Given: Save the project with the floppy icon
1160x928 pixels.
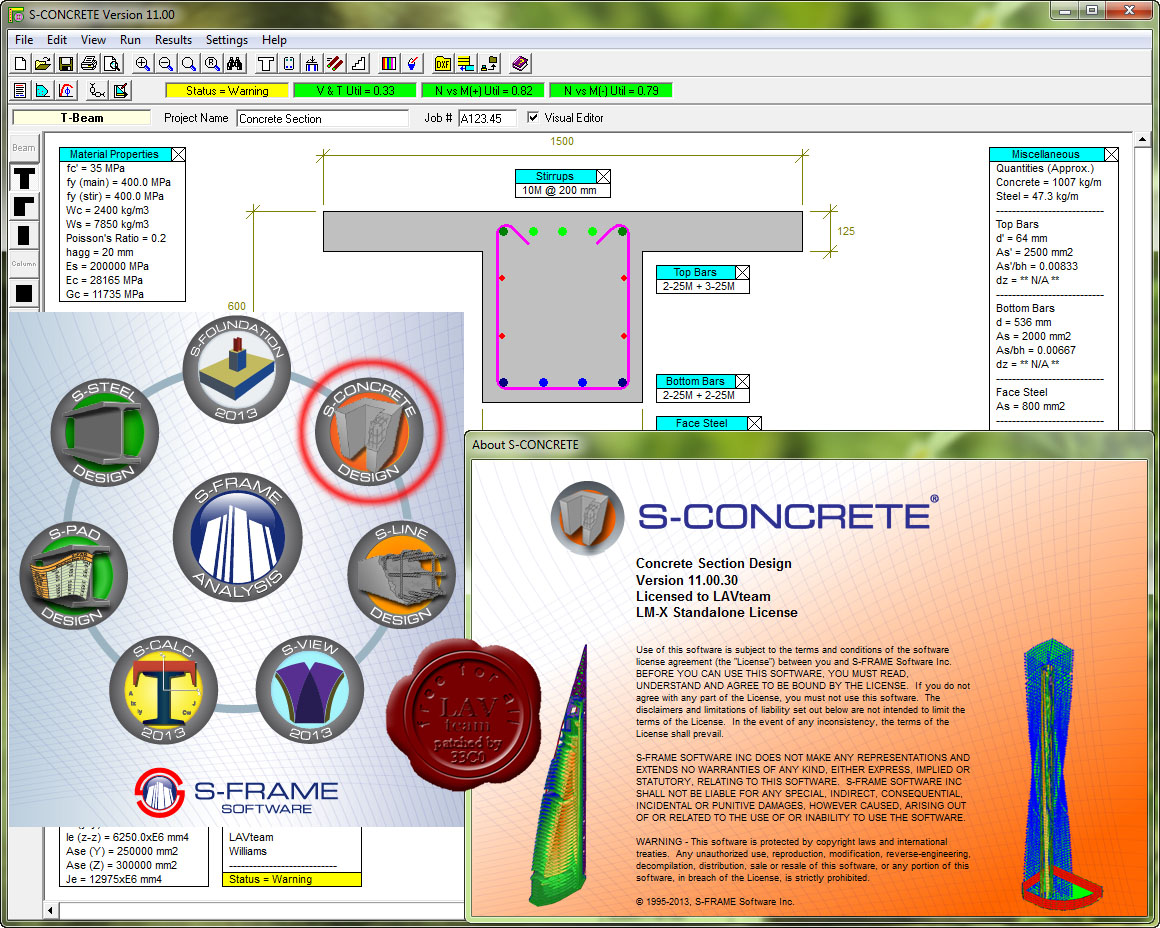Looking at the screenshot, I should click(66, 64).
